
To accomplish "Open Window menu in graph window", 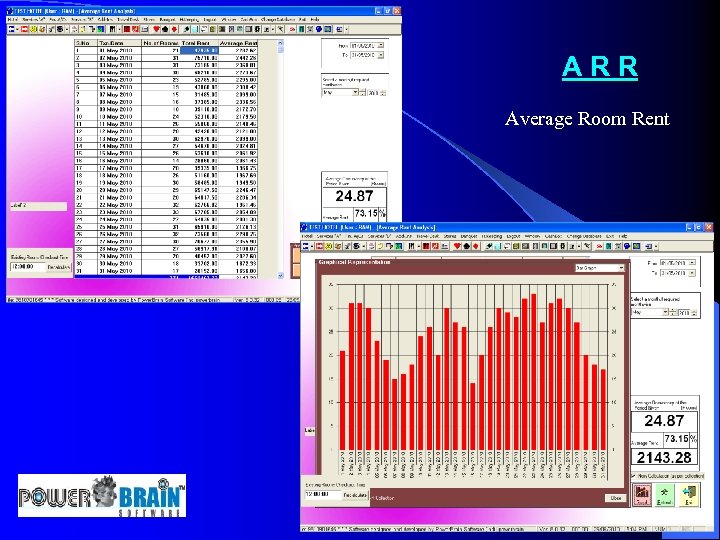I will [x=532, y=236].
